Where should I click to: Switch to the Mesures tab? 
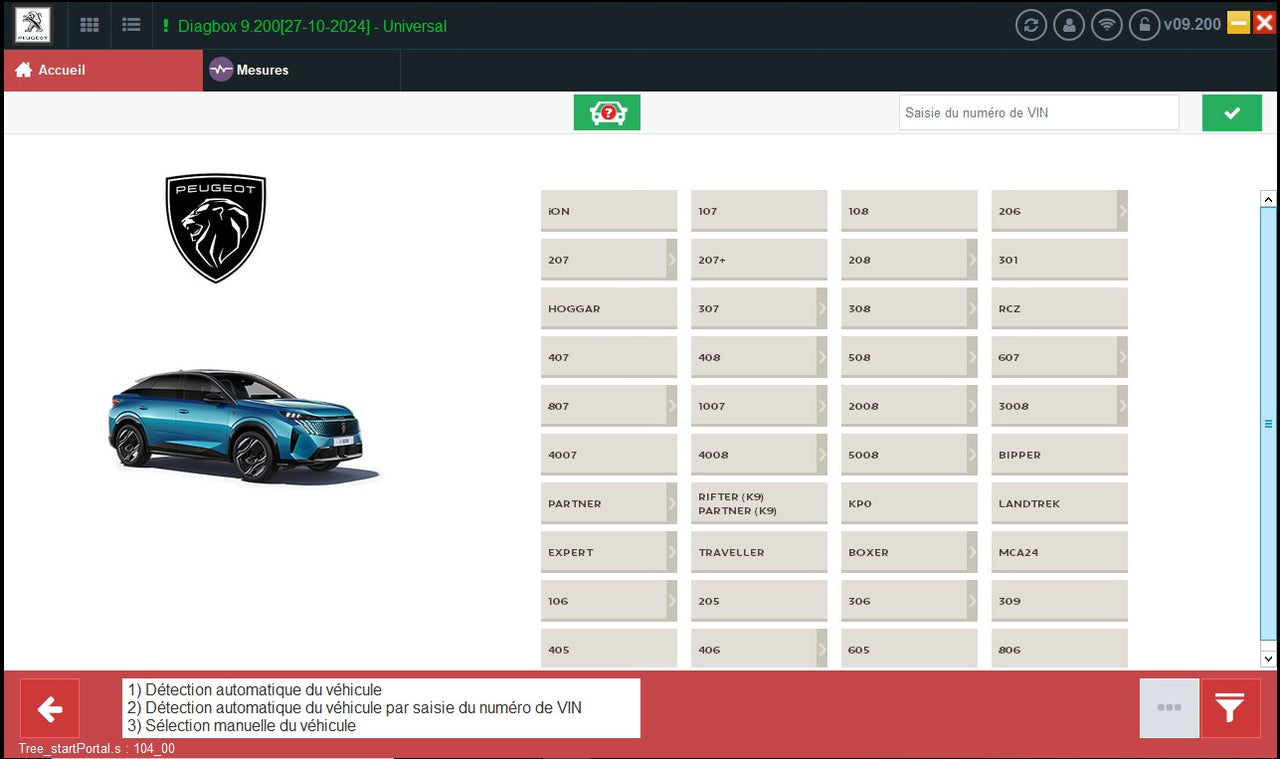tap(249, 70)
